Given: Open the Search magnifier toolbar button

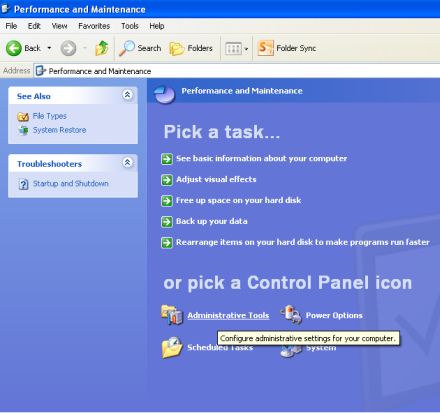Looking at the screenshot, I should [140, 48].
